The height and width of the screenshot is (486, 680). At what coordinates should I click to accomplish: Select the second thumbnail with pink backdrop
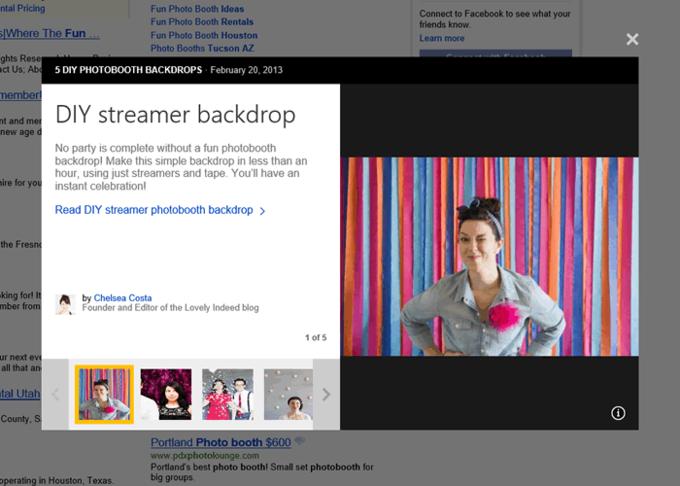[166, 394]
